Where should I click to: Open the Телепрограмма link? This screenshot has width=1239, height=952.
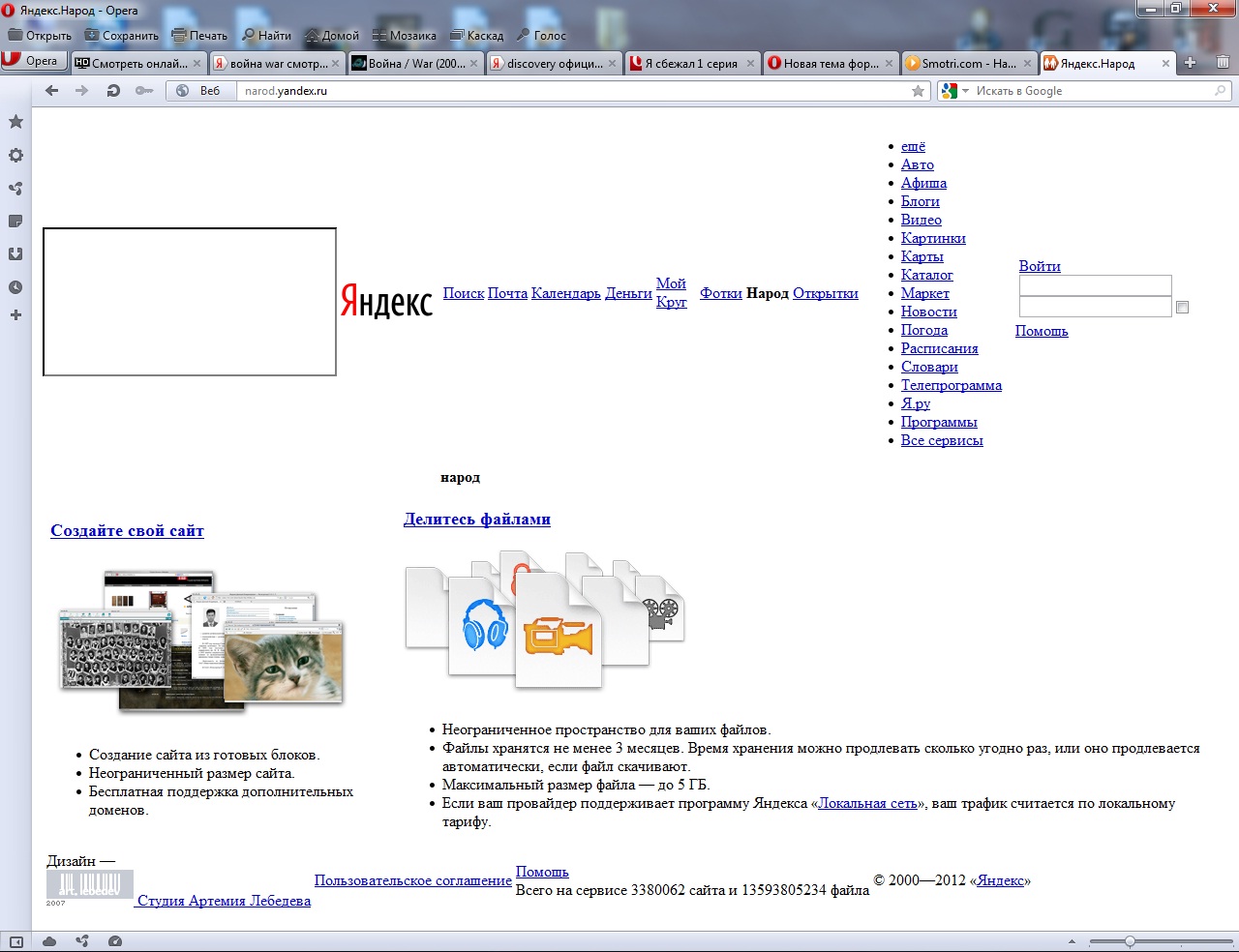[x=952, y=385]
